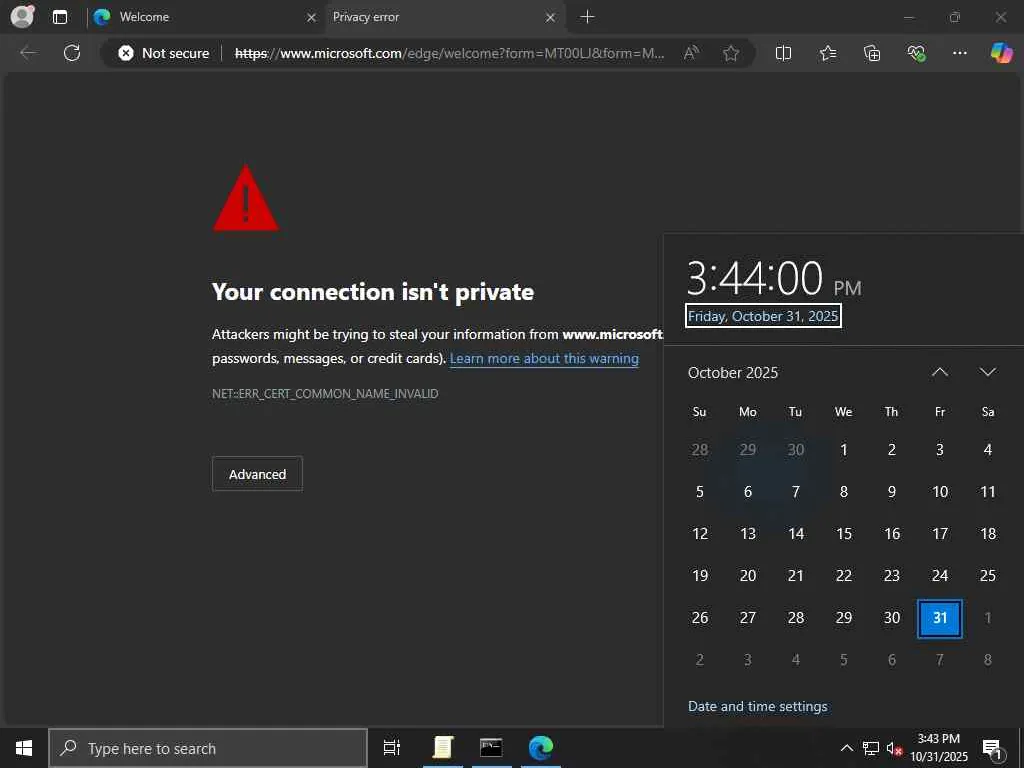
Task: Choose September 28 in the calendar
Action: tap(699, 449)
